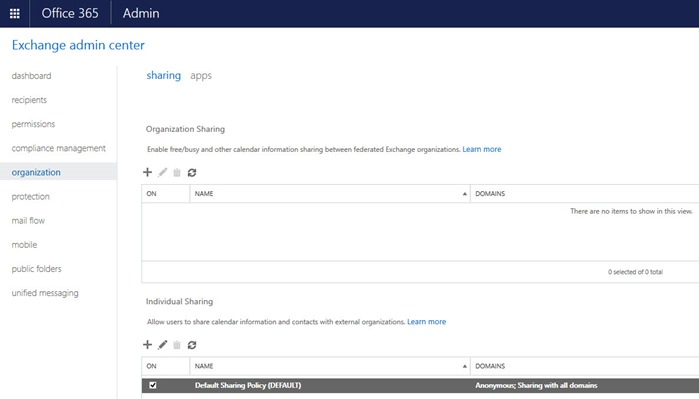This screenshot has width=699, height=399.
Task: Edit the selected Individual Sharing policy
Action: point(163,345)
